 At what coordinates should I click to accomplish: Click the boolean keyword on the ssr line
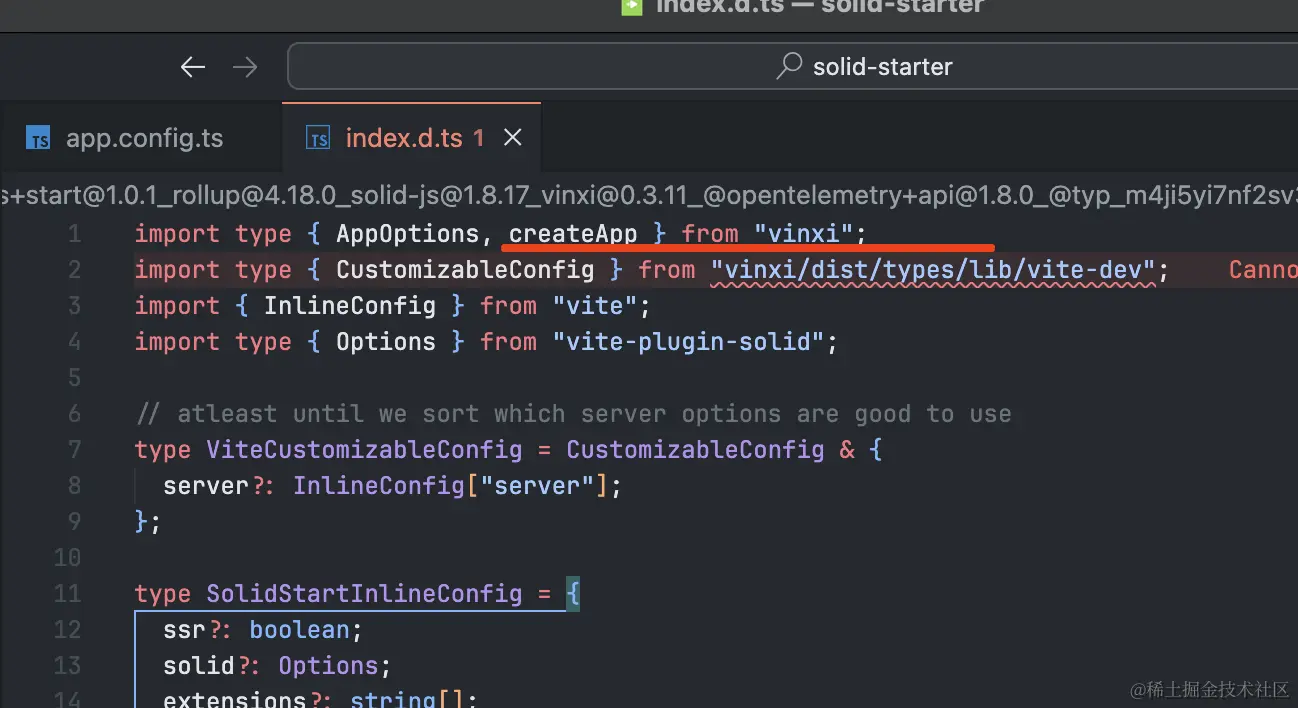click(x=299, y=630)
